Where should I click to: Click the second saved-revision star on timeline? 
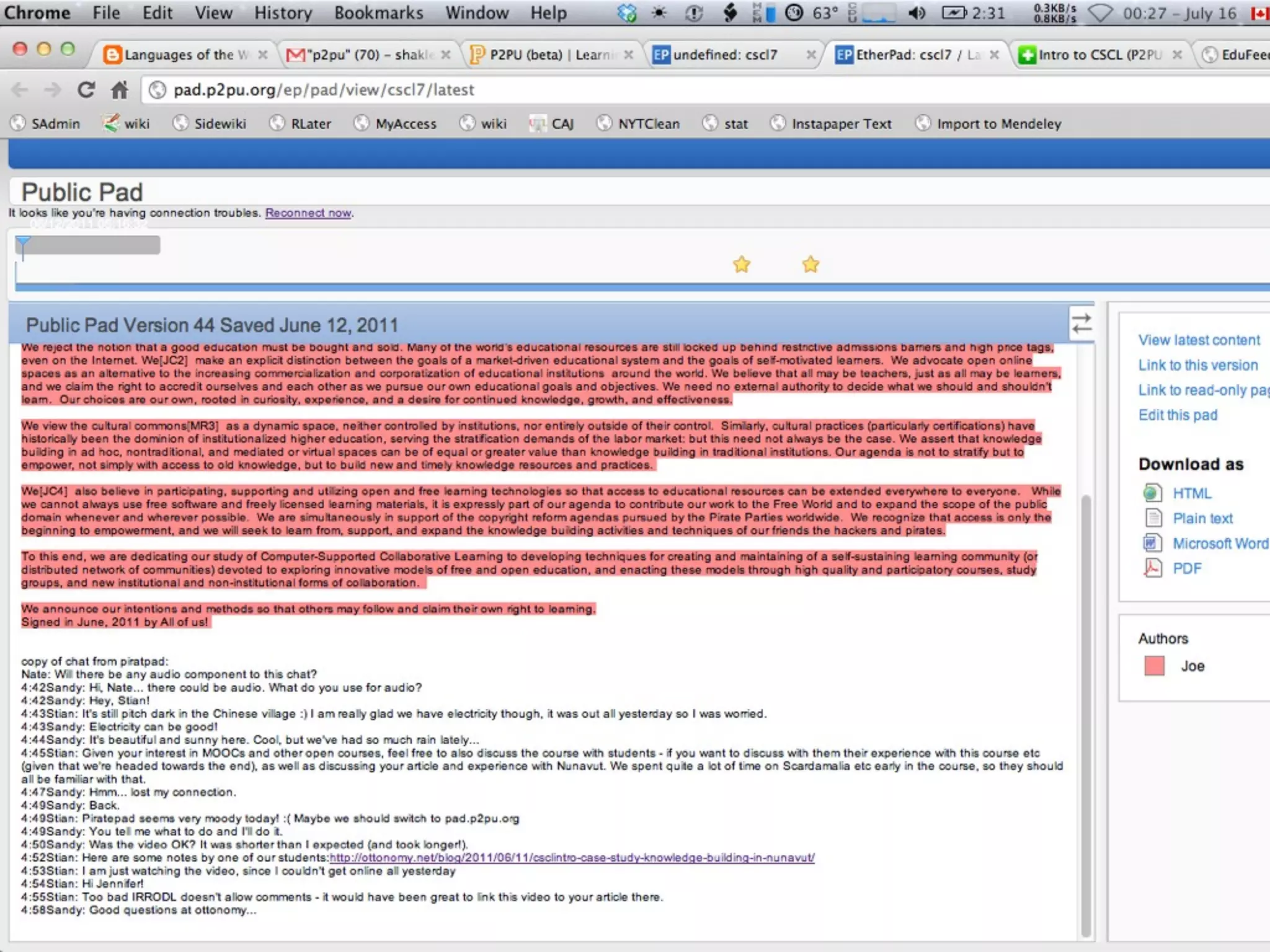pos(810,265)
